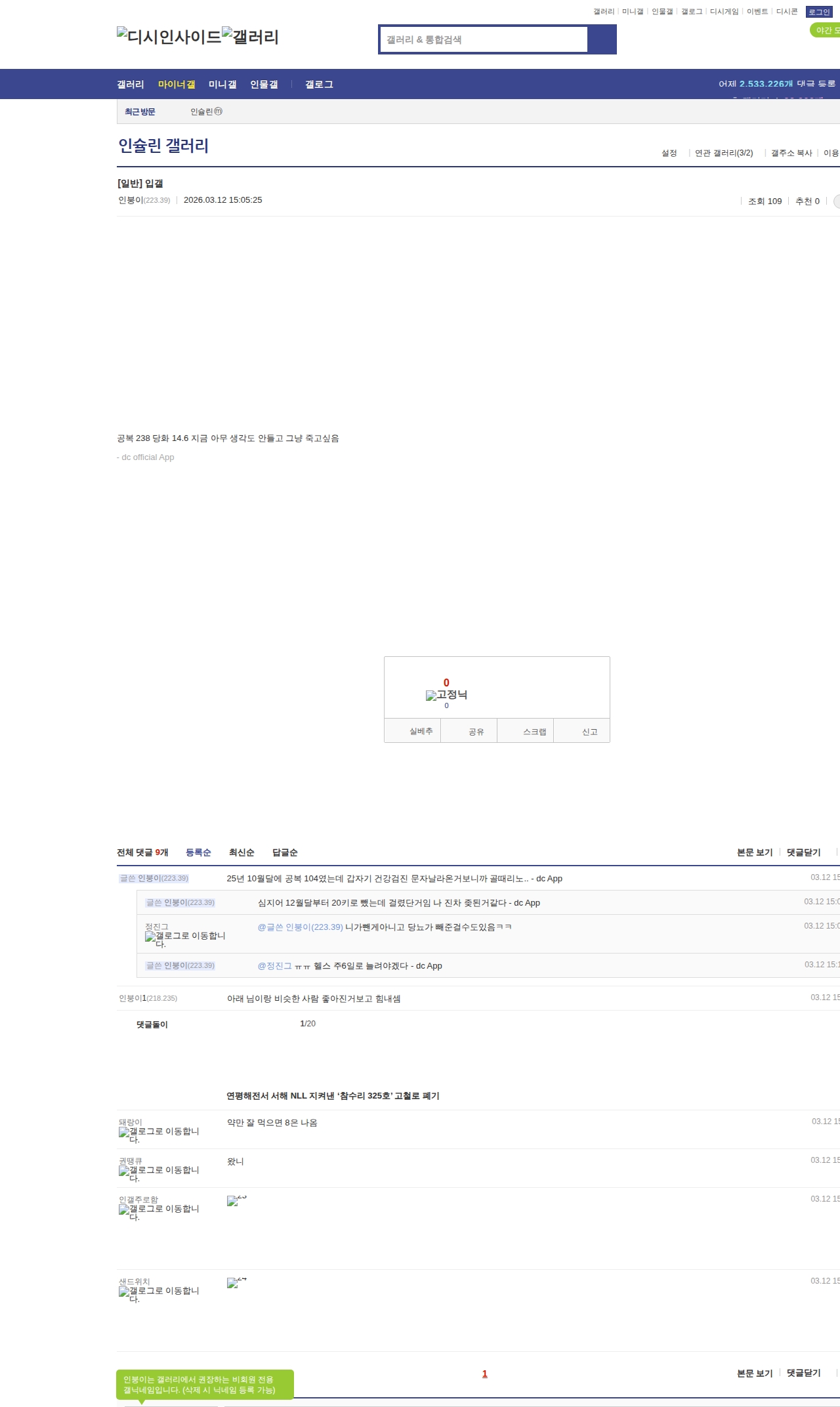This screenshot has width=840, height=1407.
Task: Click inside the 갤러리 & 통합검색 search field
Action: click(x=484, y=39)
